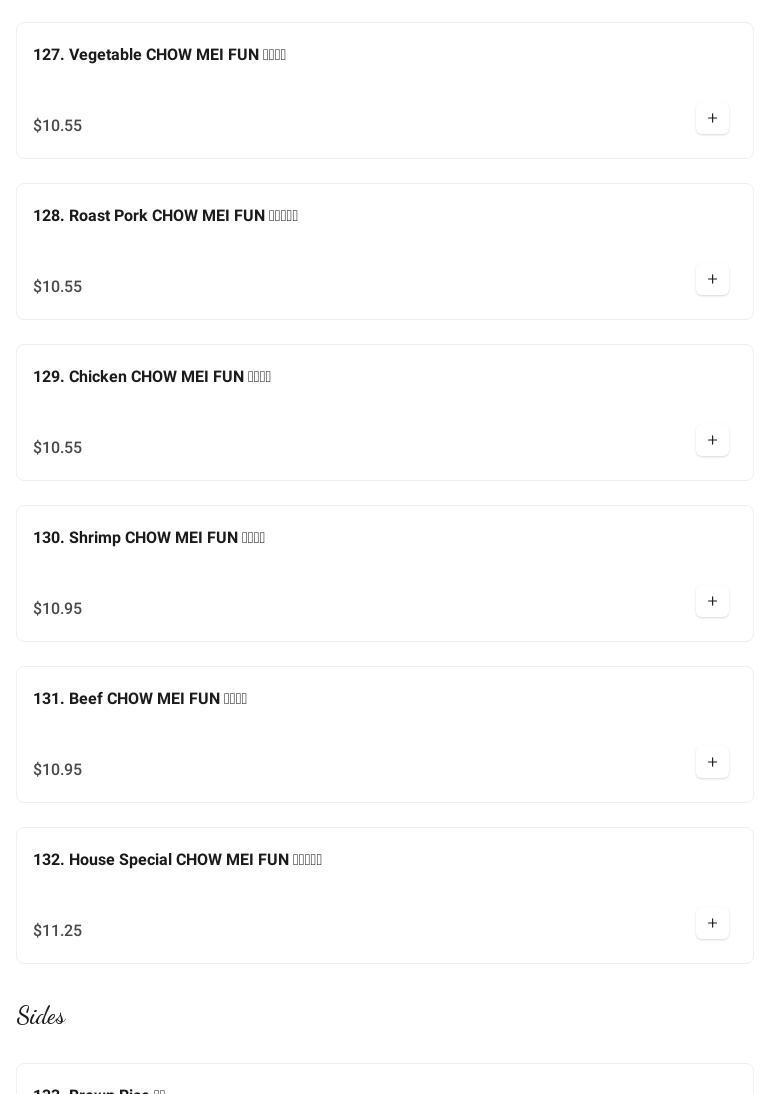Open item 127 Vegetable Chow Mei Fun title
Image resolution: width=770 pixels, height=1094 pixels.
pyautogui.click(x=159, y=55)
